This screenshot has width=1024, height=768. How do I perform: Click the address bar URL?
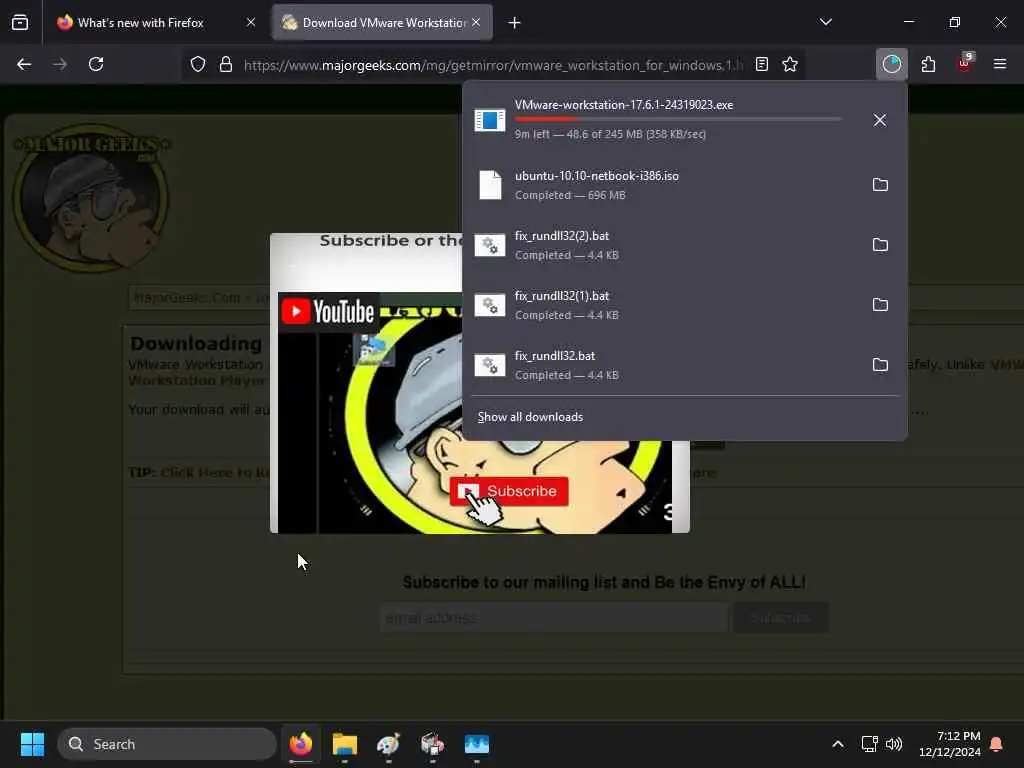click(493, 65)
